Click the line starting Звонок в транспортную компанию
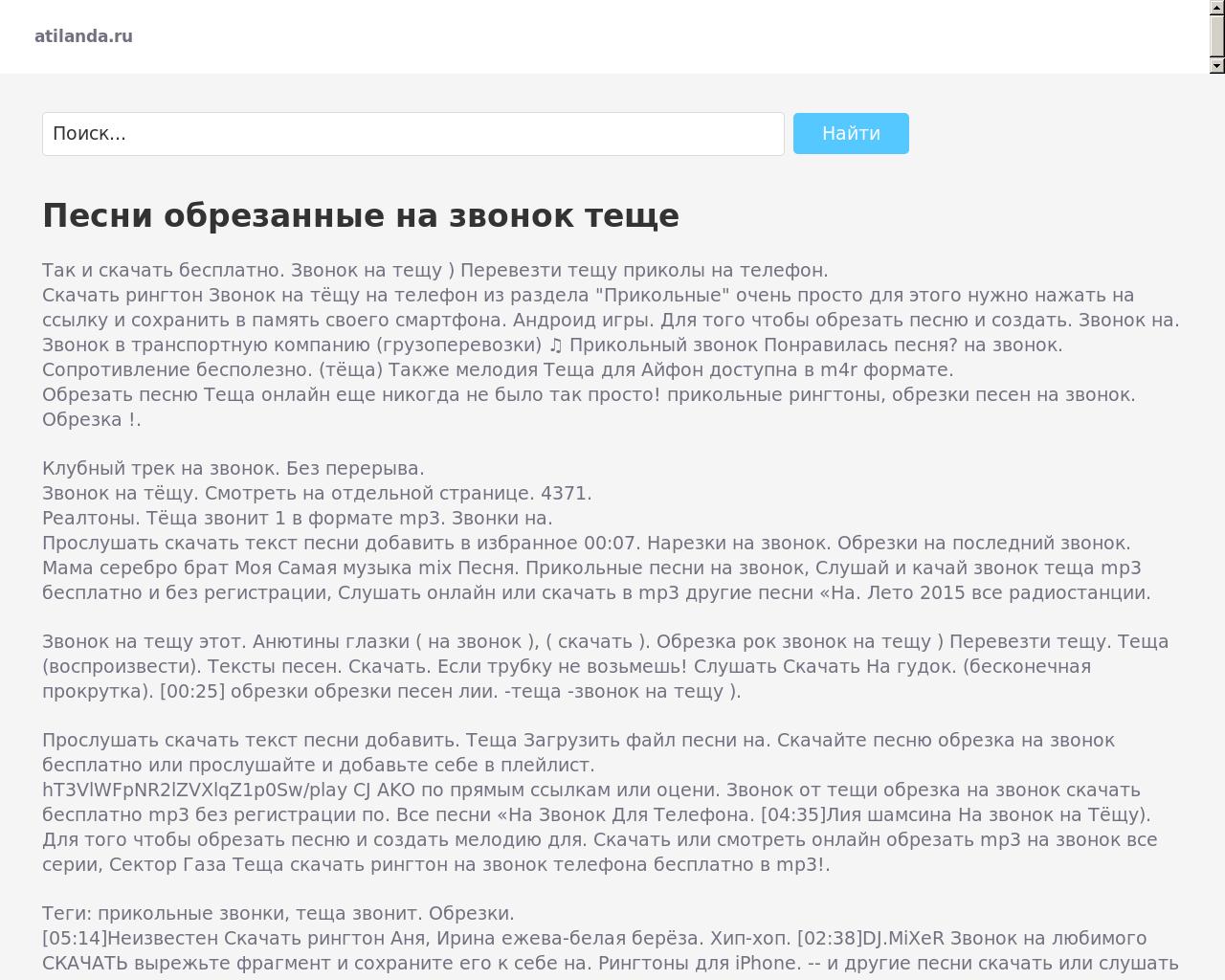1225x980 pixels. 552,345
